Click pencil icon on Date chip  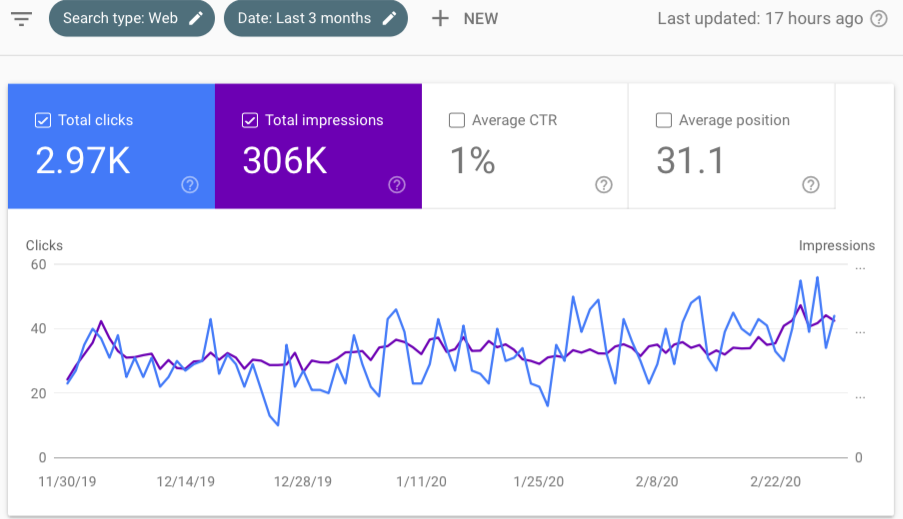(389, 18)
